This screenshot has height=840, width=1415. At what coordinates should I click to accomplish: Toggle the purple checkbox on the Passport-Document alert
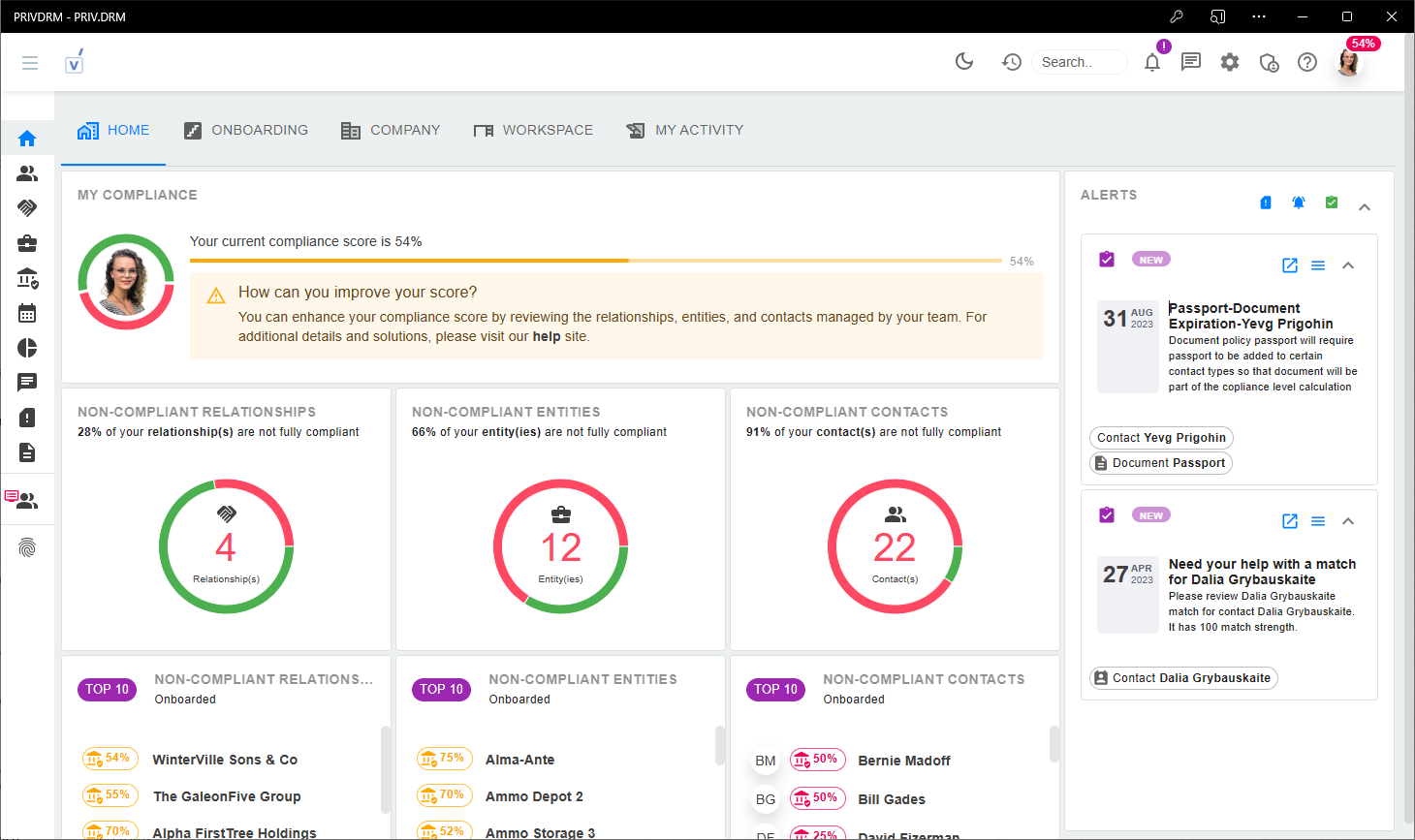1106,259
